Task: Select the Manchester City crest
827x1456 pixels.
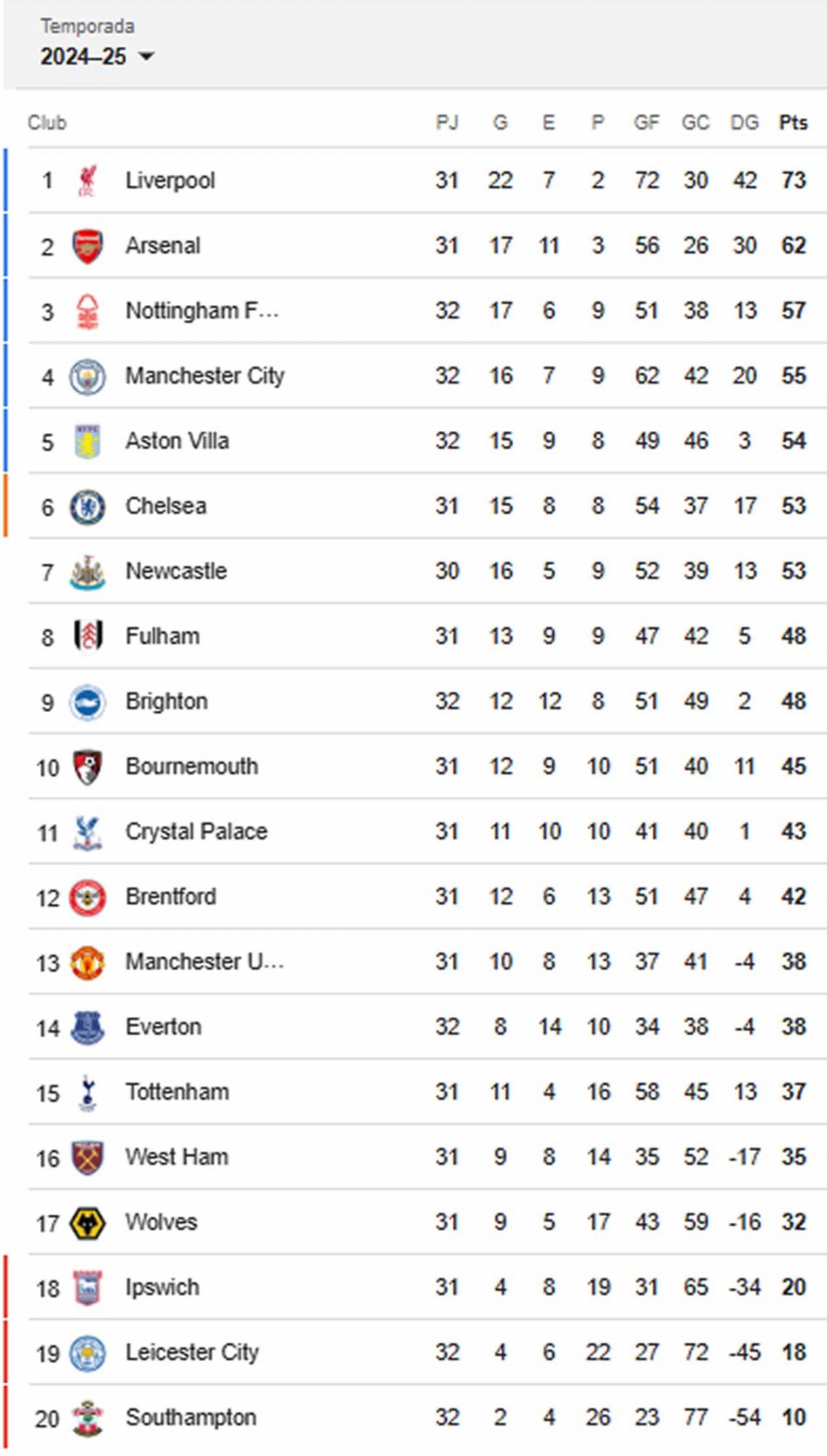Action: pyautogui.click(x=87, y=376)
